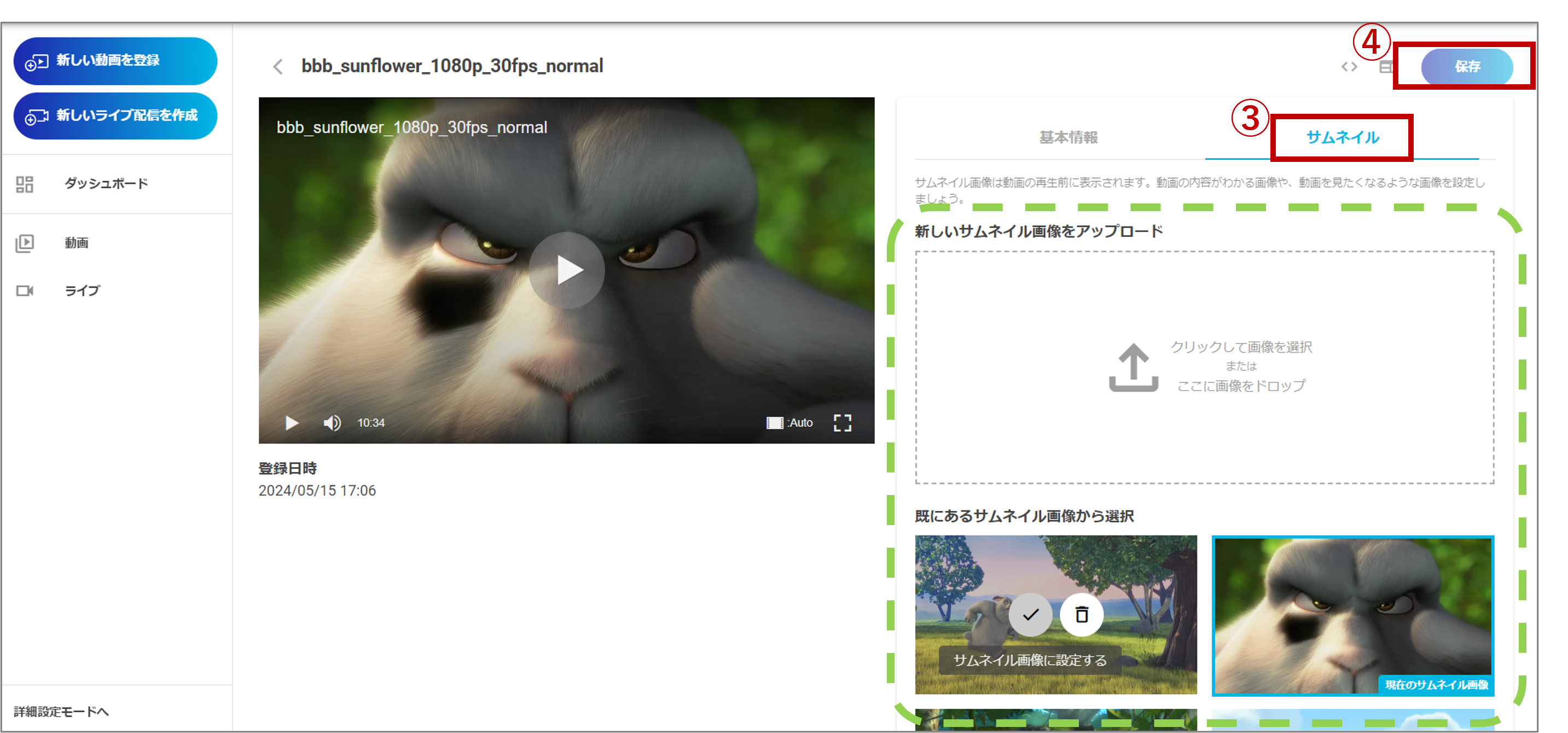Click the 保存 save button
This screenshot has width=1568, height=733.
pyautogui.click(x=1467, y=66)
